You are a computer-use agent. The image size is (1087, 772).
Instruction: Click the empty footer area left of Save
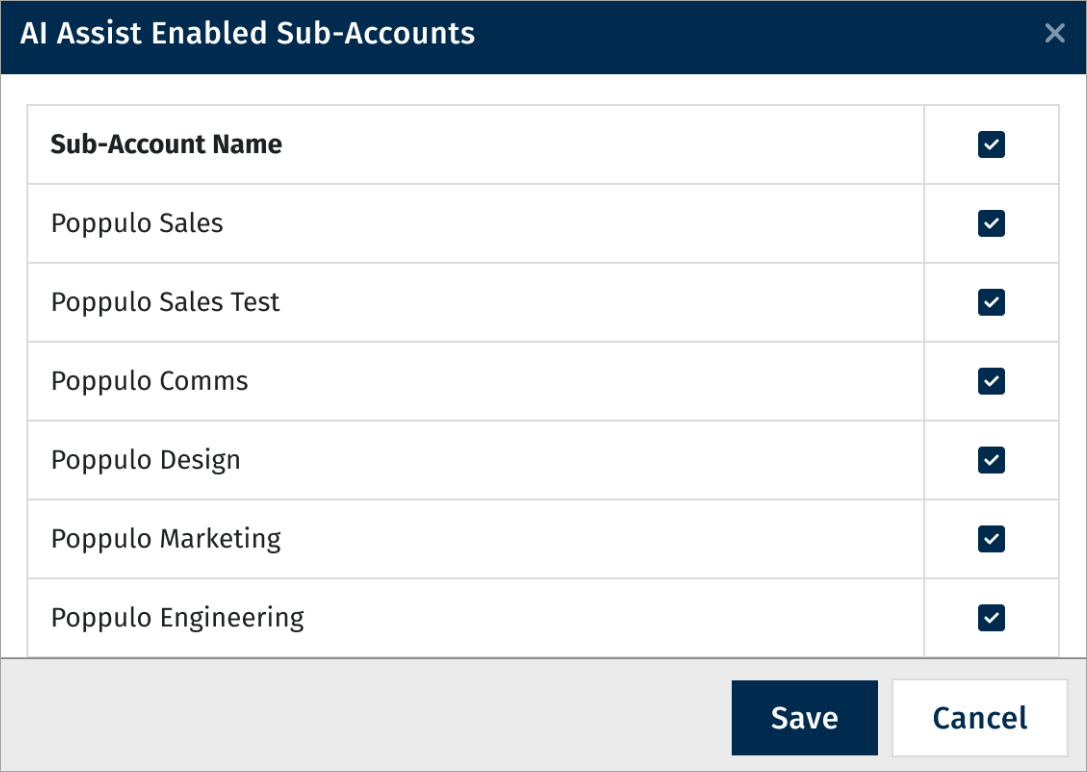[360, 718]
